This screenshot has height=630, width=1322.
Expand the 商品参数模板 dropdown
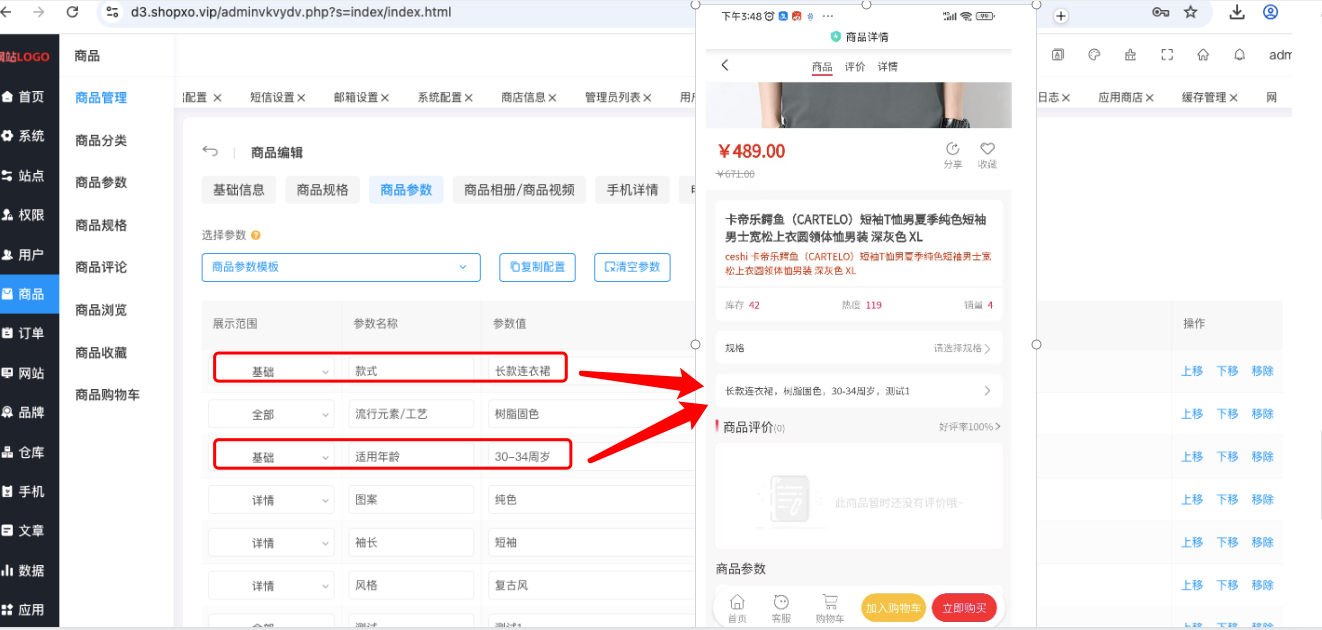point(341,267)
